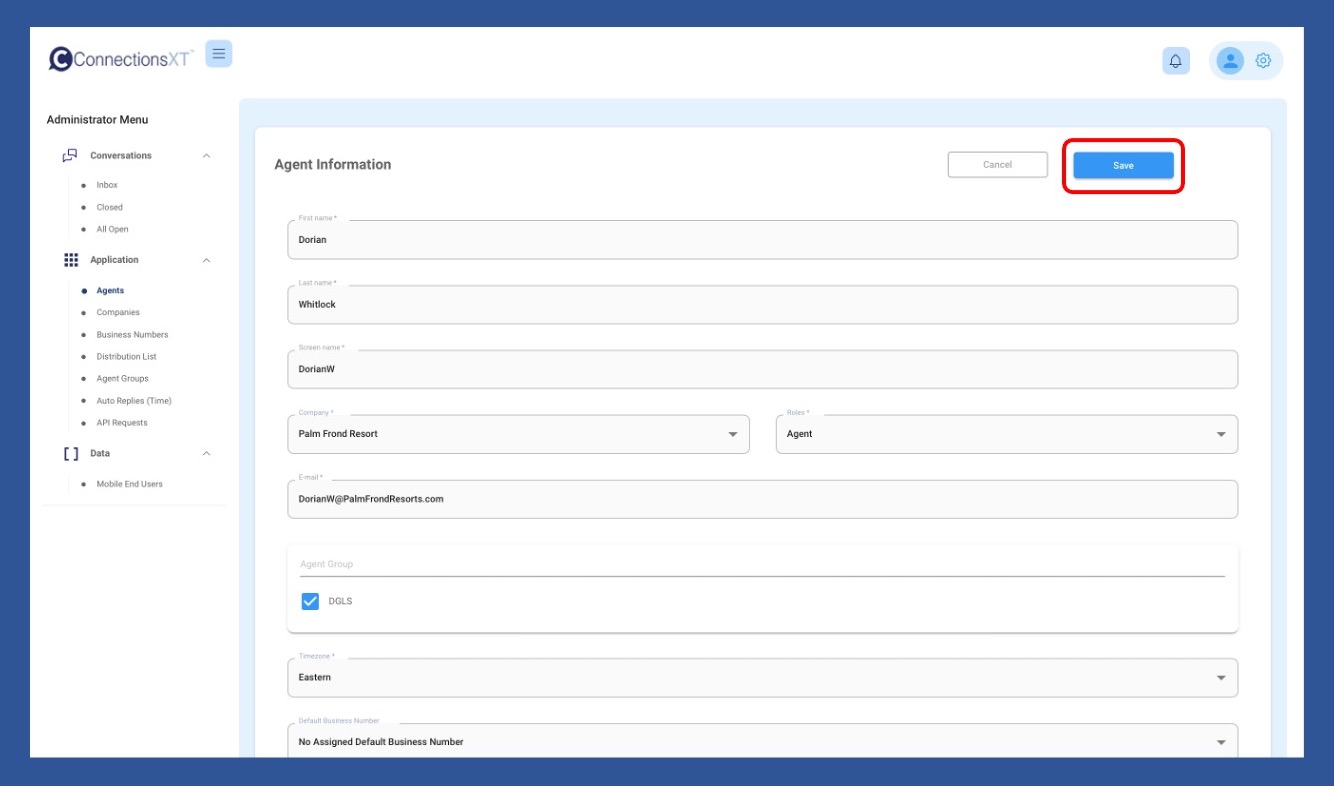The image size is (1334, 786).
Task: Collapse the Conversations menu section
Action: pyautogui.click(x=206, y=156)
